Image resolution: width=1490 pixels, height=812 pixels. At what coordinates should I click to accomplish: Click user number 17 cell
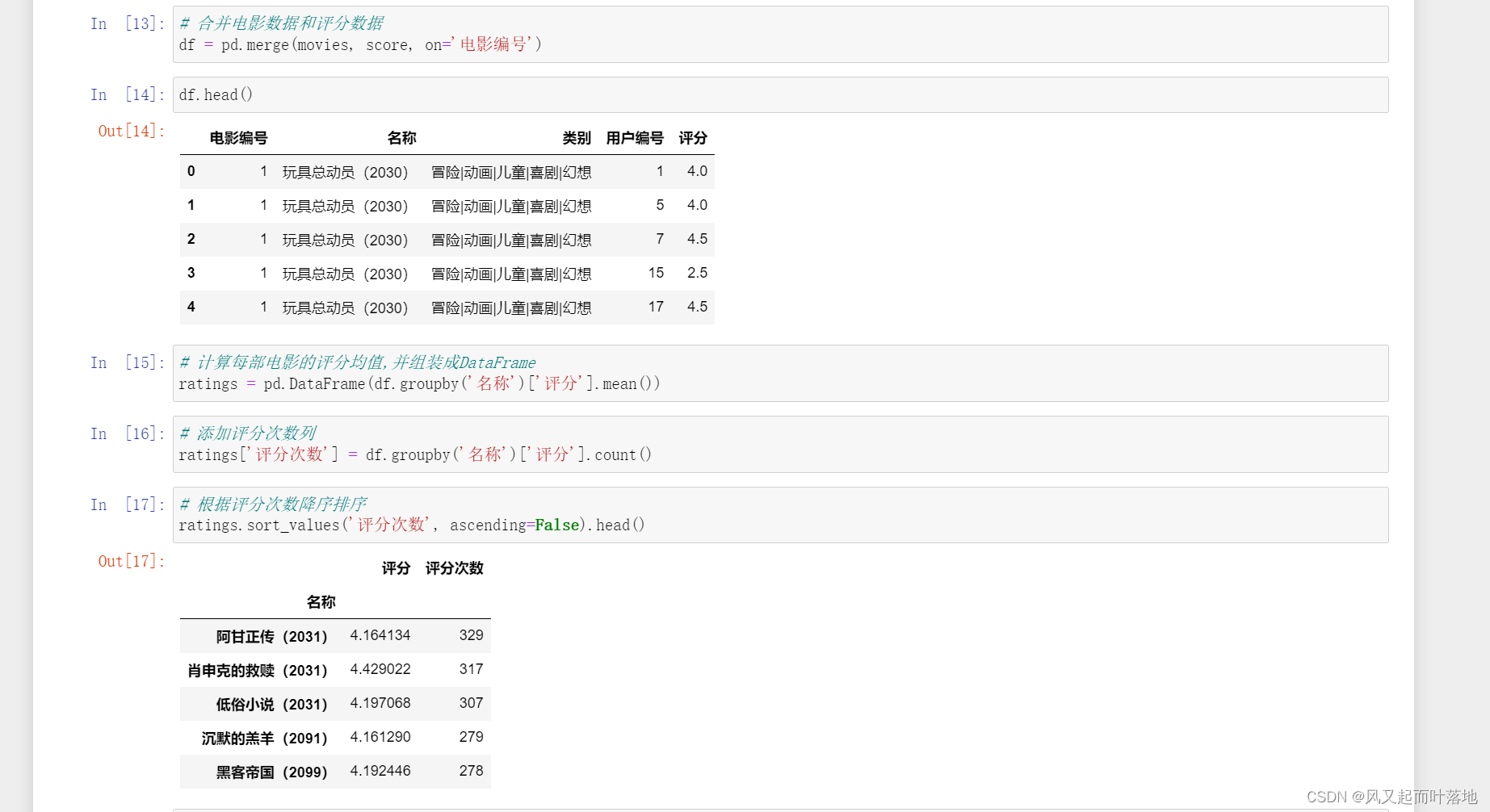click(656, 307)
